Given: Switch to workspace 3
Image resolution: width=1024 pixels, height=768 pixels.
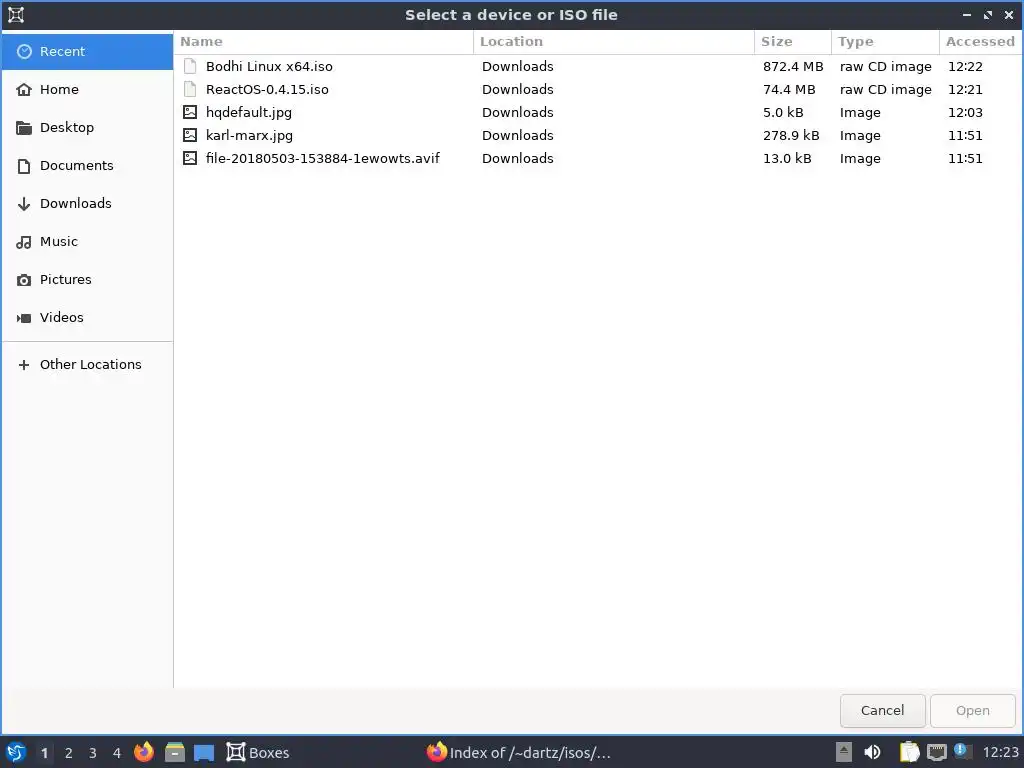Looking at the screenshot, I should click(x=93, y=753).
